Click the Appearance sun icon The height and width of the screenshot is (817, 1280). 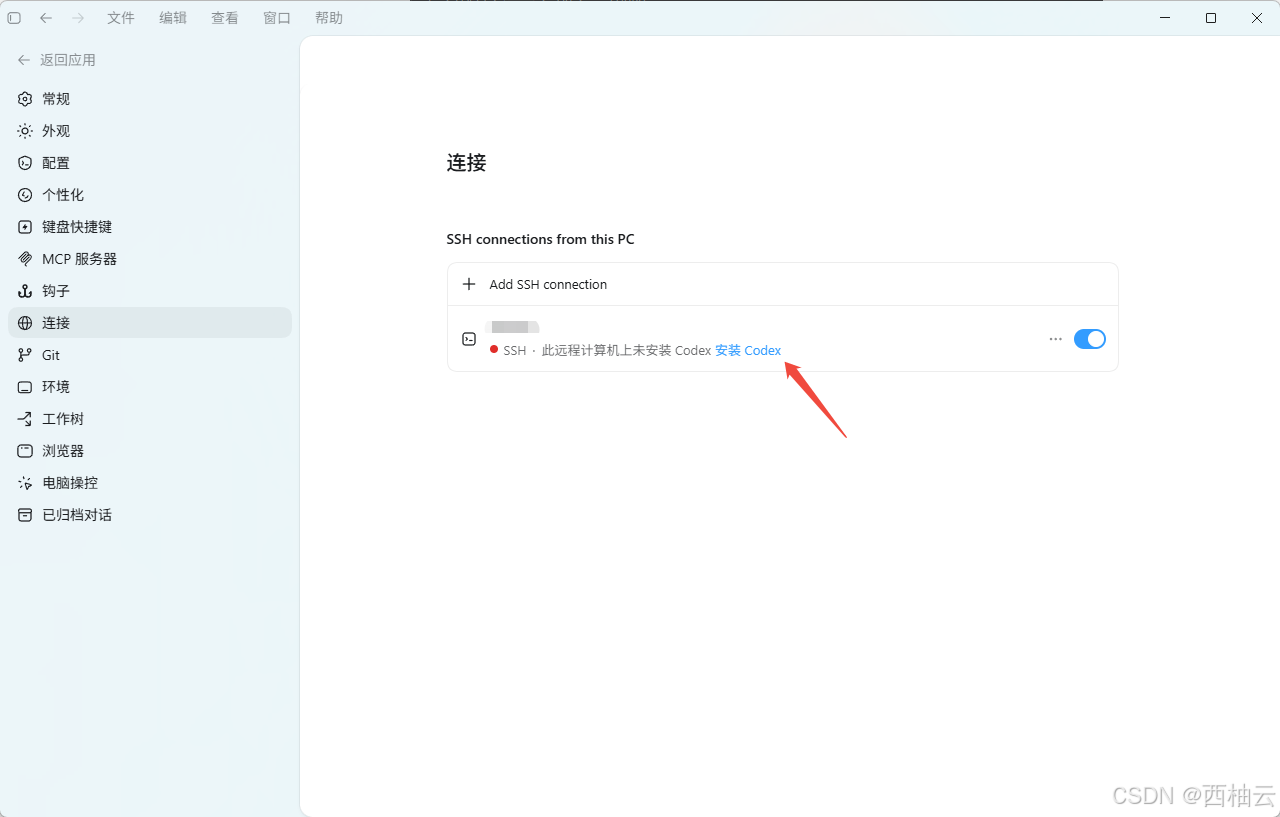coord(25,131)
